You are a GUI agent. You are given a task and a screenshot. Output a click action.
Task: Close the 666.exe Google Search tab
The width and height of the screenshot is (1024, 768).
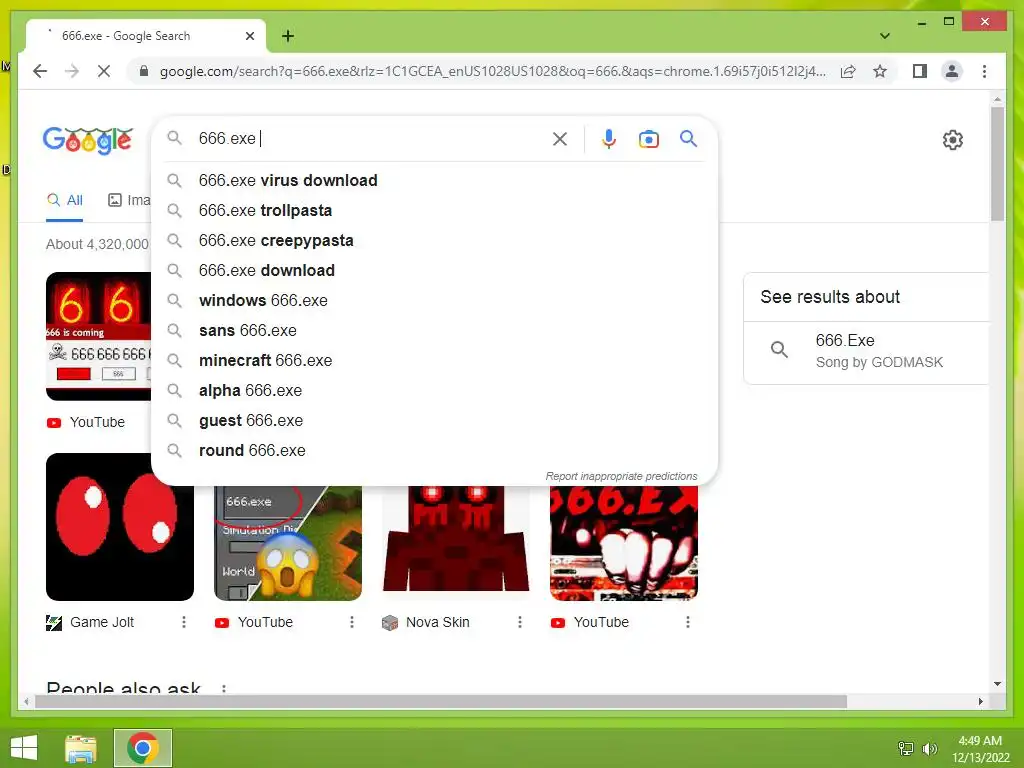coord(249,36)
